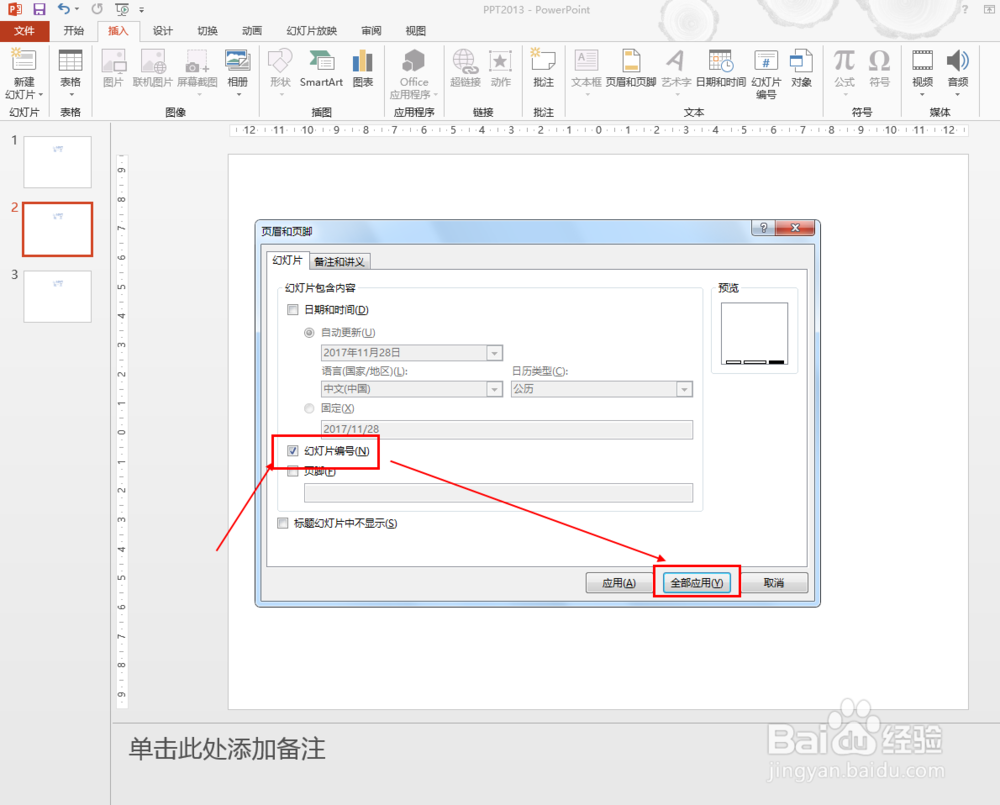The image size is (1000, 805).
Task: Expand the Audio dropdown arrow
Action: click(x=958, y=94)
